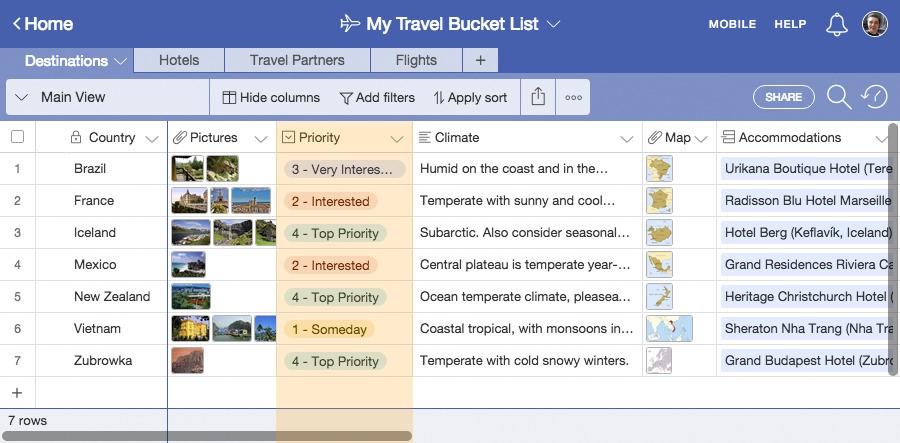Viewport: 900px width, 443px height.
Task: Click the search magnifier icon
Action: [839, 98]
